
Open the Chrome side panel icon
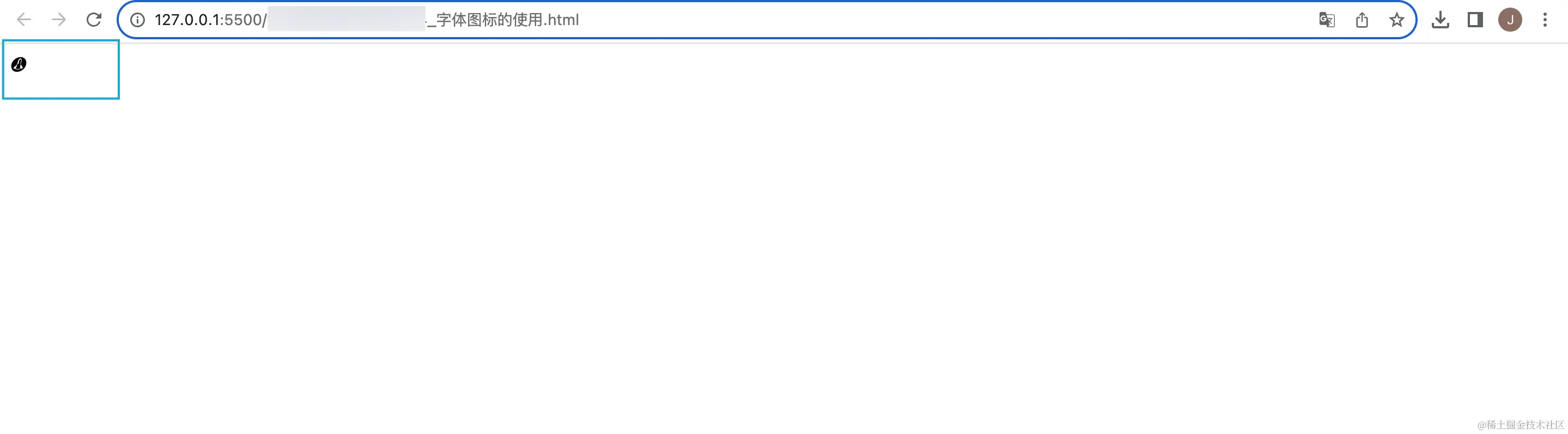[x=1475, y=20]
